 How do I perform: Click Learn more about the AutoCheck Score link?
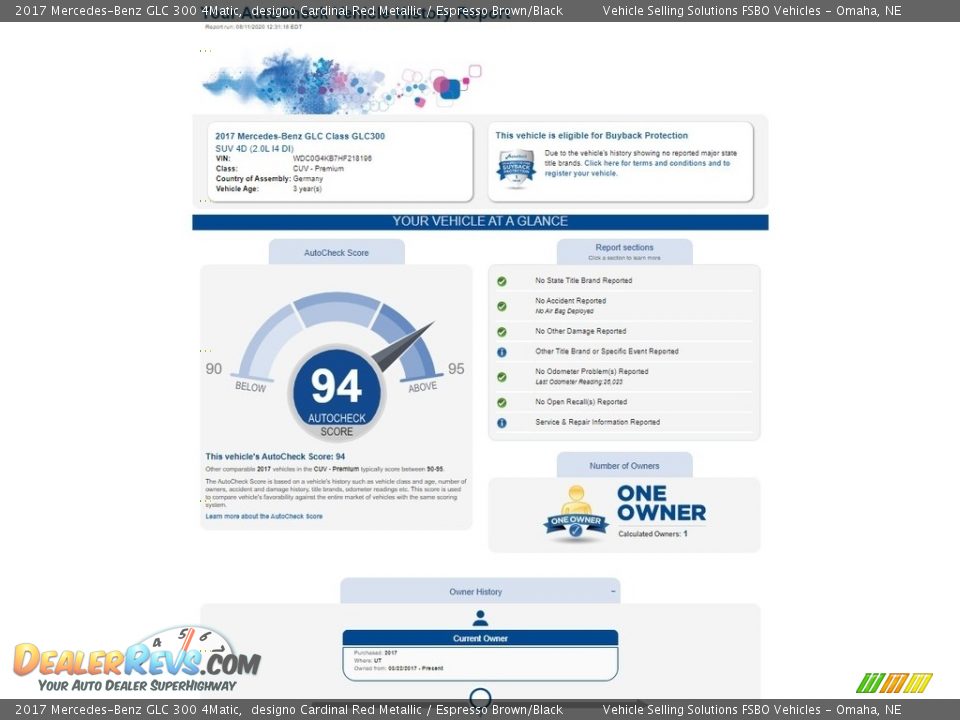click(x=264, y=516)
